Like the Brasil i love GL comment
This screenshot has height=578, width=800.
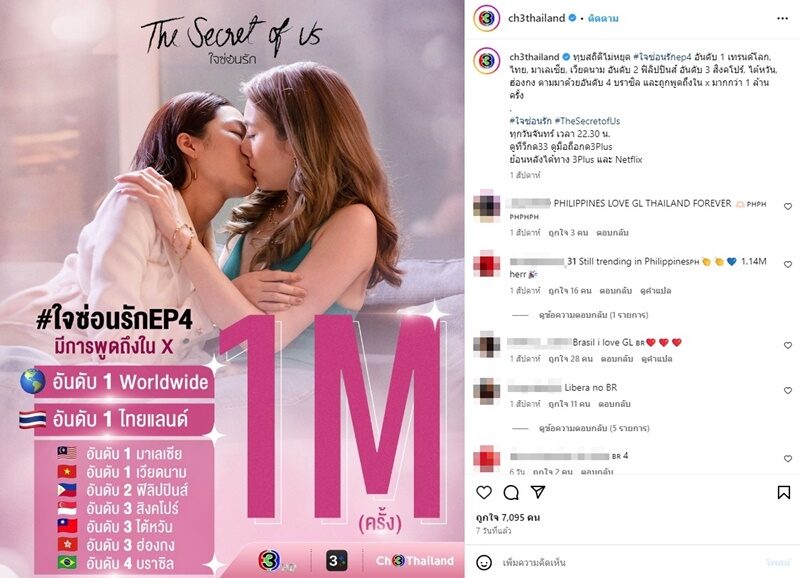click(788, 345)
